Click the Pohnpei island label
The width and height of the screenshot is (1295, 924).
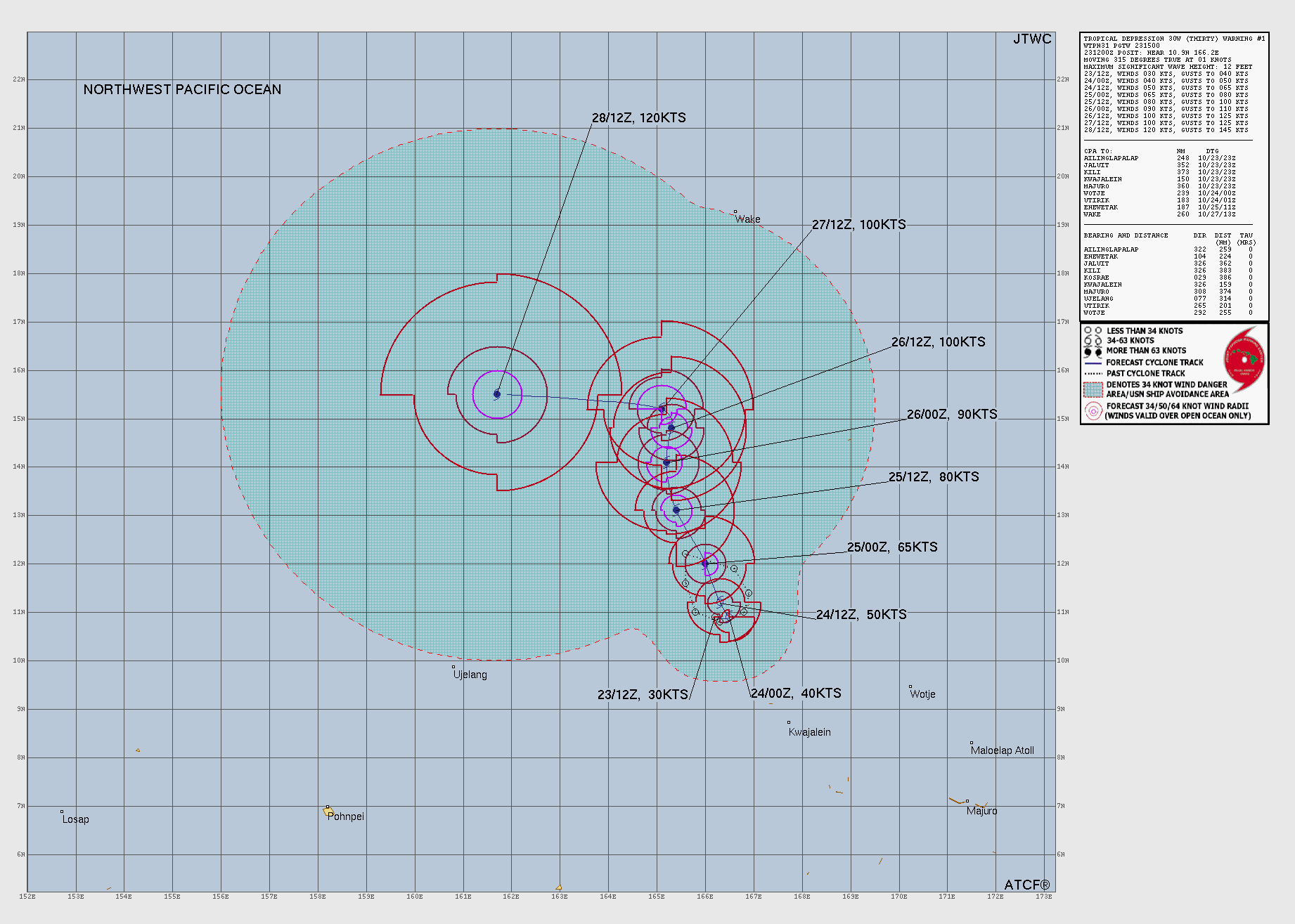point(345,816)
